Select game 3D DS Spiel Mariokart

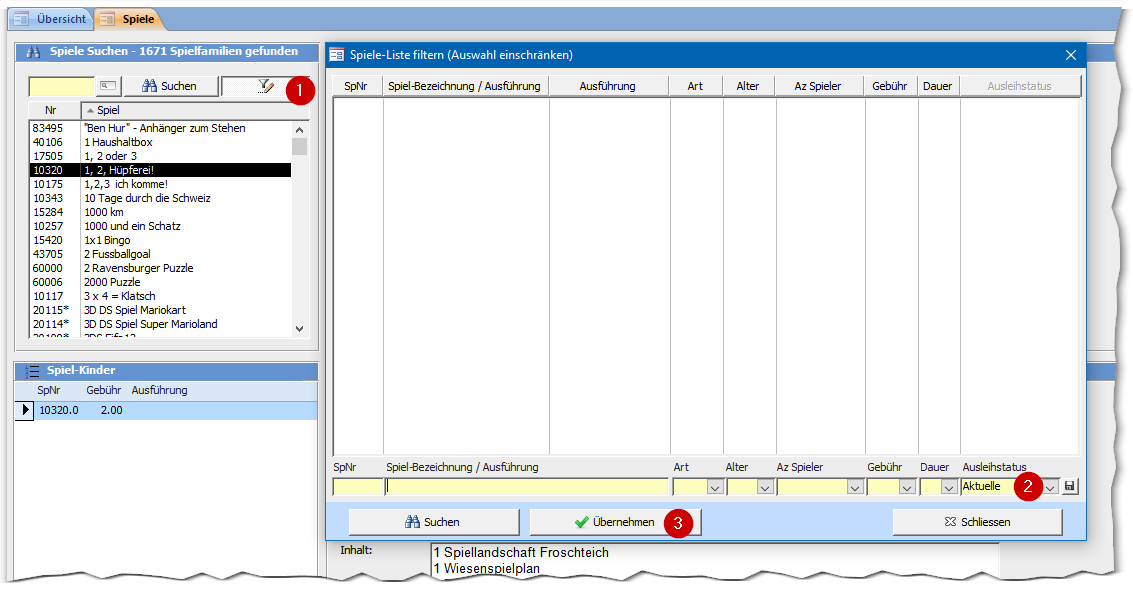[135, 310]
